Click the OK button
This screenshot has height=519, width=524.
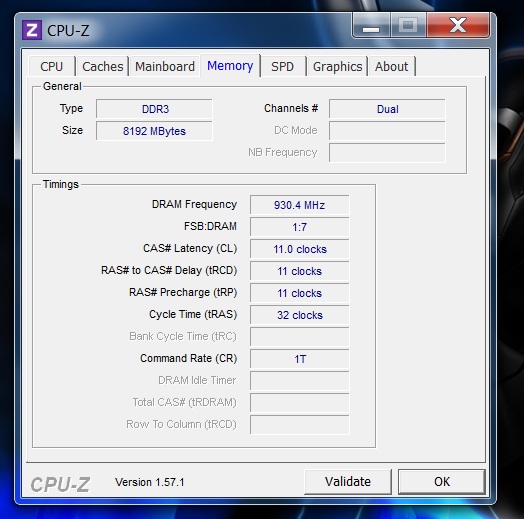[x=442, y=482]
